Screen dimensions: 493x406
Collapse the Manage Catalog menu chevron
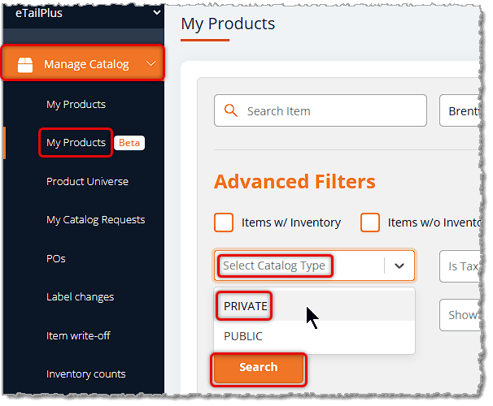click(x=151, y=63)
